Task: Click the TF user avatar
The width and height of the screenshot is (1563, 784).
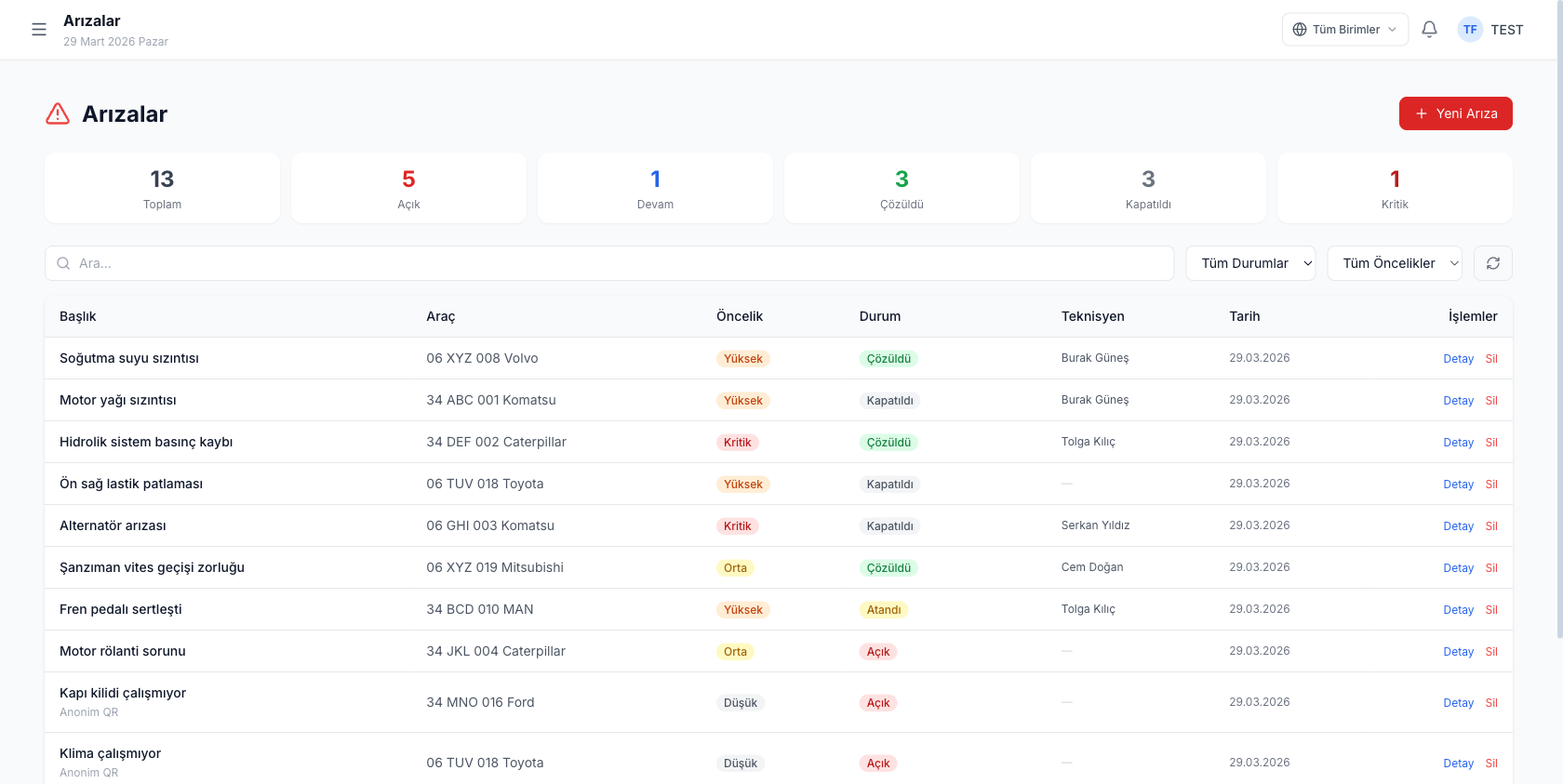Action: click(x=1470, y=30)
